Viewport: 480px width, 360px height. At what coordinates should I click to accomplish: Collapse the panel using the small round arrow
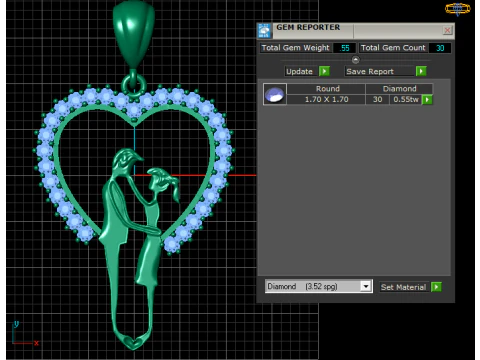tap(356, 60)
